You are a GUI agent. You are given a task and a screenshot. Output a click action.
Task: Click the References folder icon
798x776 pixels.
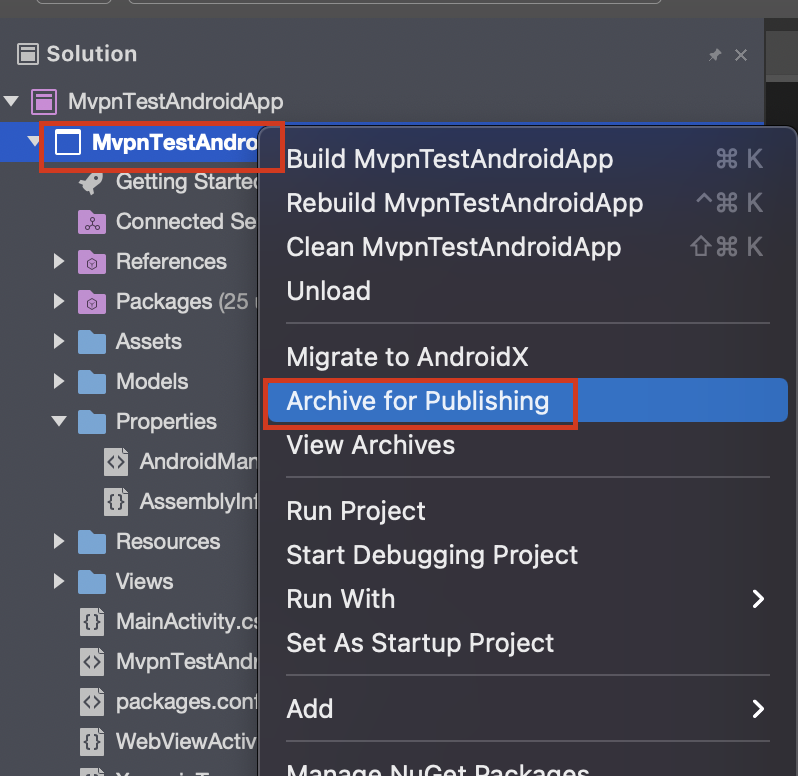(92, 262)
